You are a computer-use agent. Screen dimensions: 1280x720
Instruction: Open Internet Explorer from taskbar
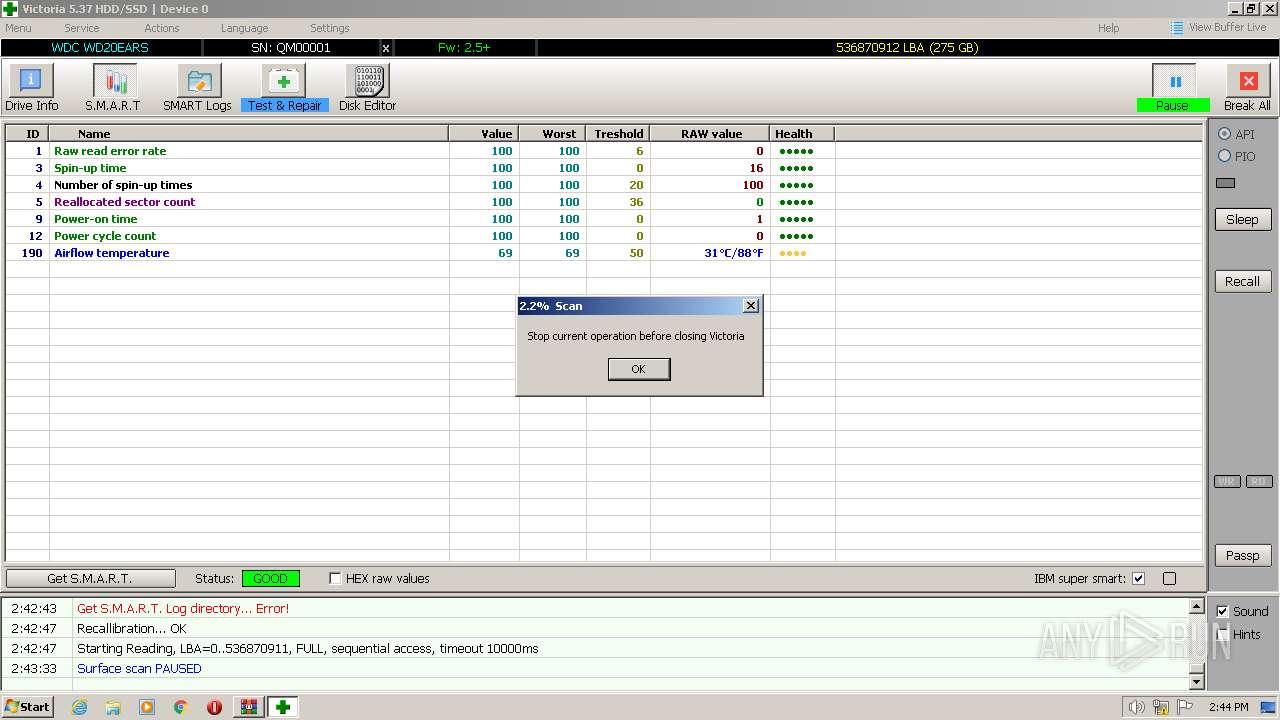(x=80, y=707)
